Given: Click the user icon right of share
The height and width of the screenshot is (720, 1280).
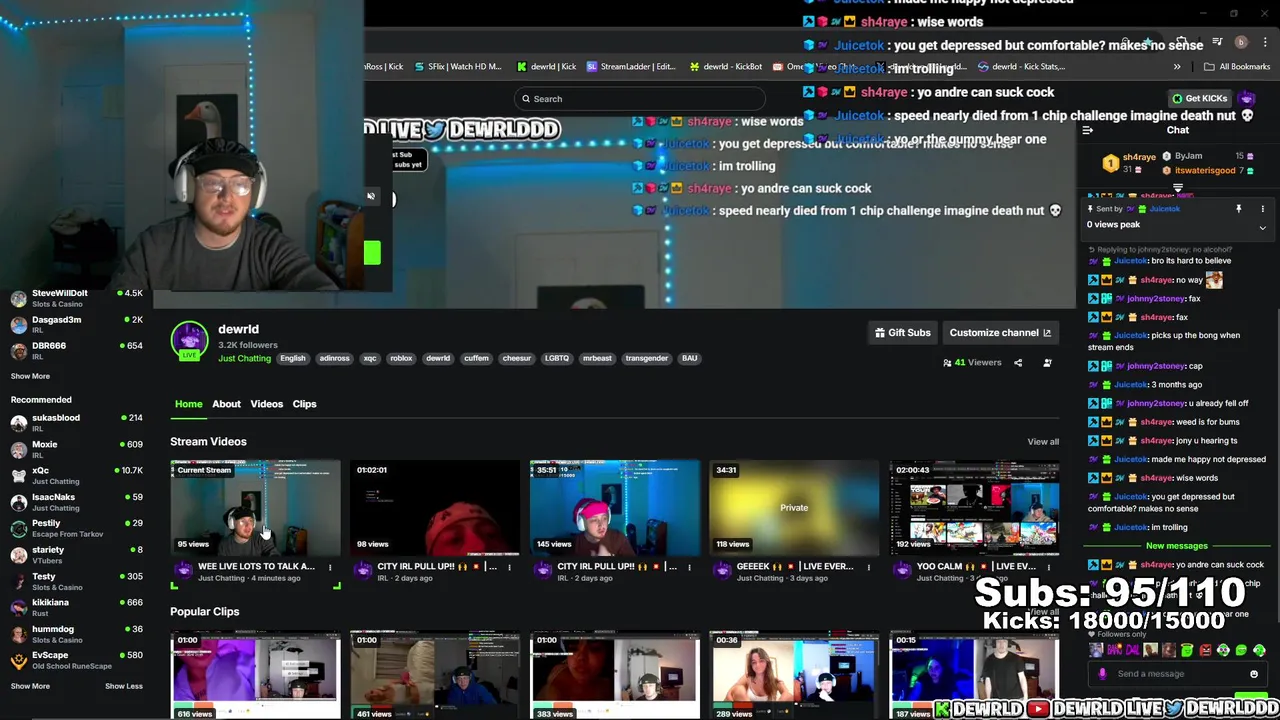Looking at the screenshot, I should [1047, 363].
